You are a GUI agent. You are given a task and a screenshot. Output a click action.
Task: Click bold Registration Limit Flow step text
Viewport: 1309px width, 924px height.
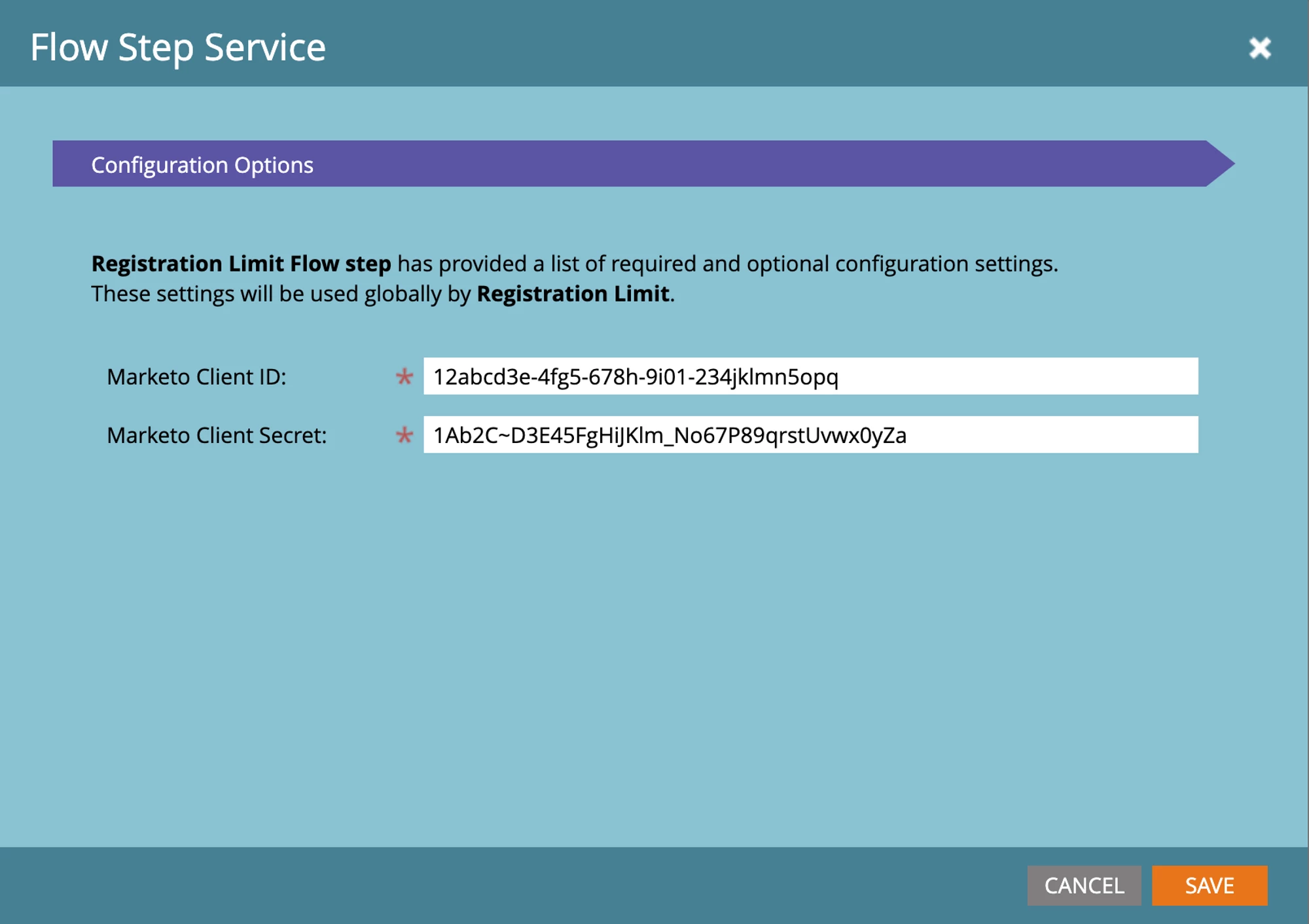click(x=241, y=264)
